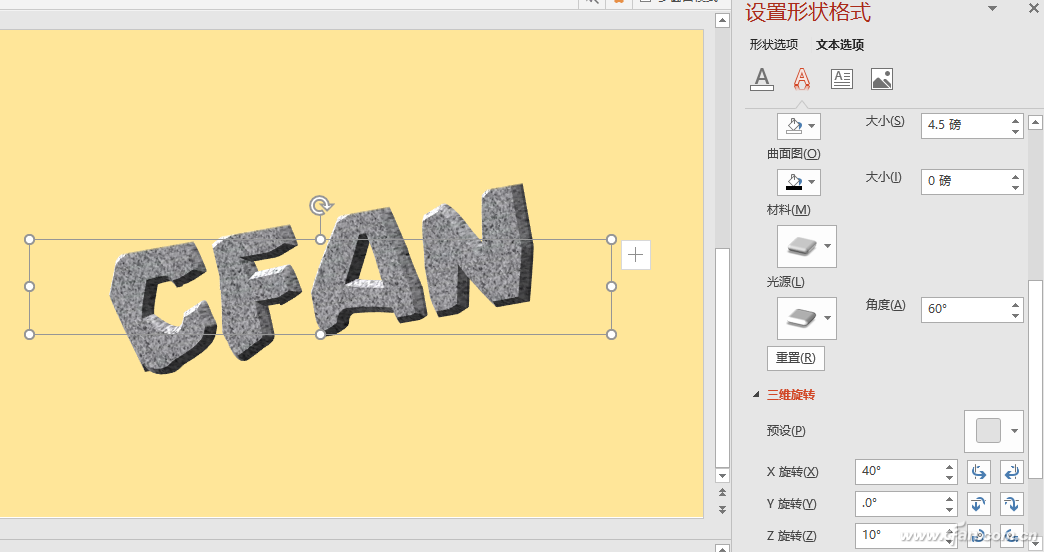Click the slide vertical scrollbar thumb
1044x552 pixels.
722,358
